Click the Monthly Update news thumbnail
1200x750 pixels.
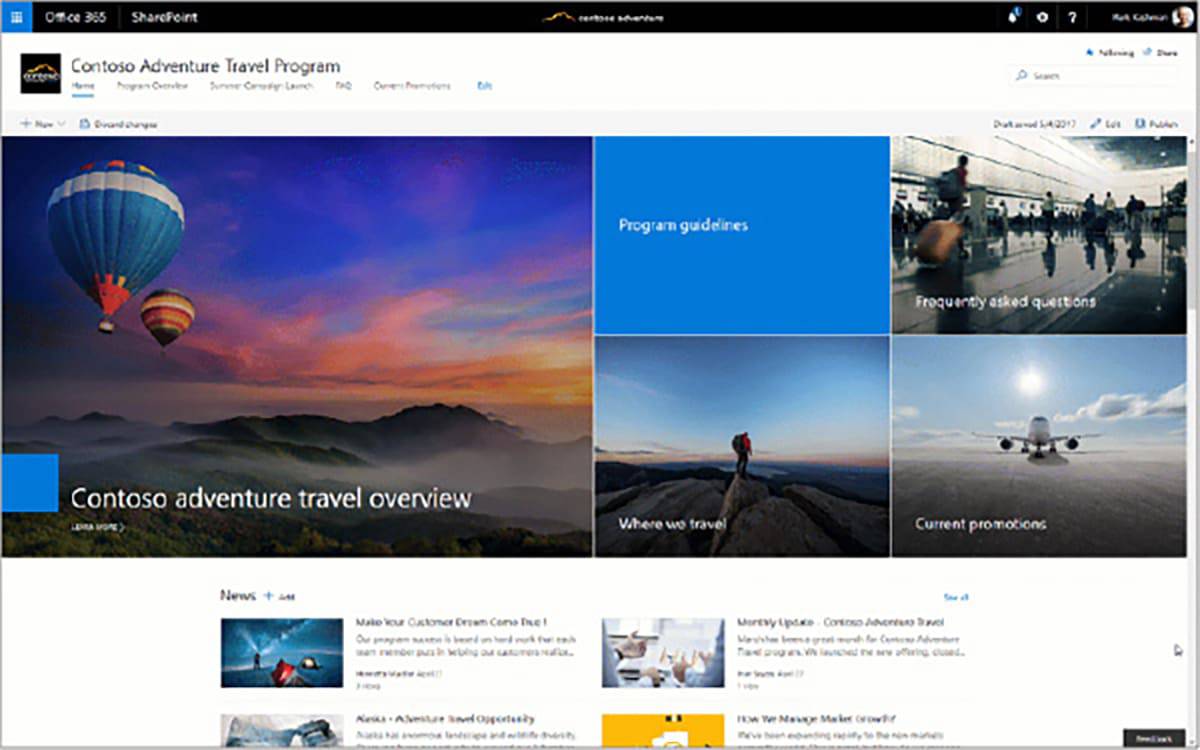click(663, 653)
